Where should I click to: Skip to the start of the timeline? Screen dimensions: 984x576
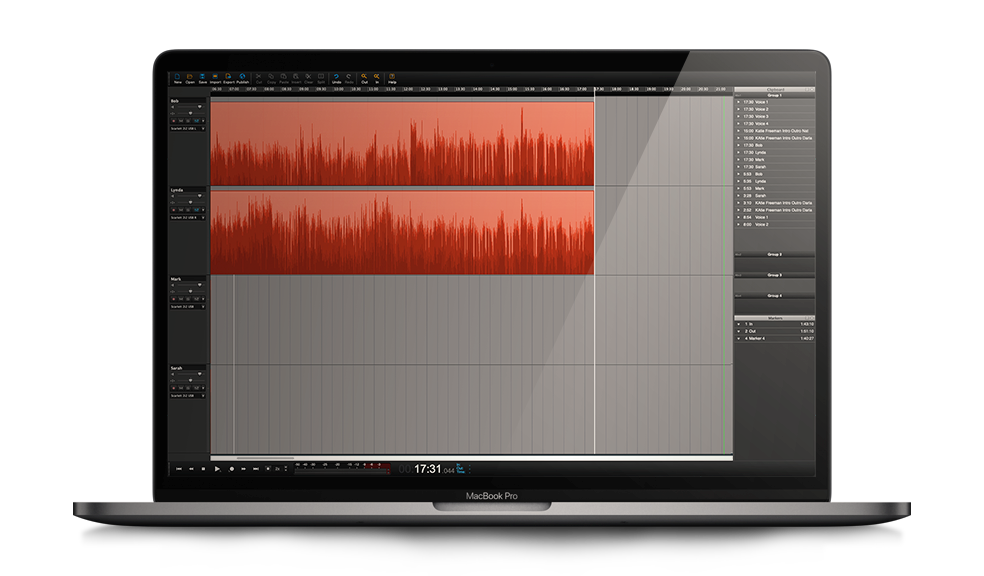[179, 469]
